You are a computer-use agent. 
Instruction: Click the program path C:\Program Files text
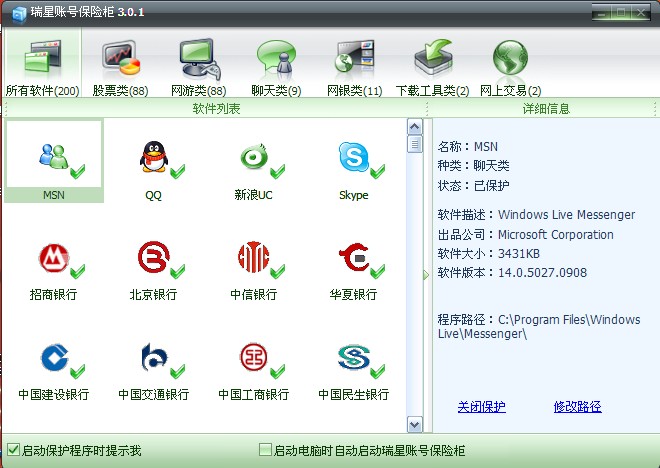coord(539,327)
